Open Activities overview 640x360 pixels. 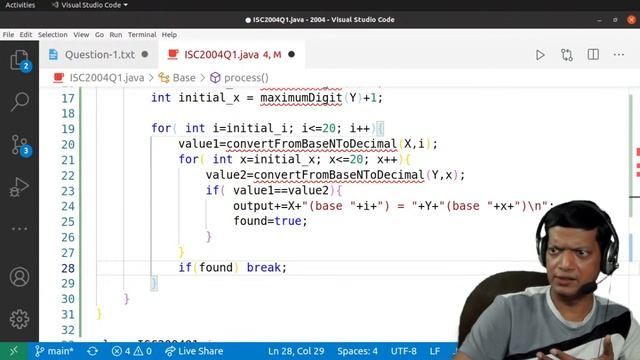coord(20,5)
